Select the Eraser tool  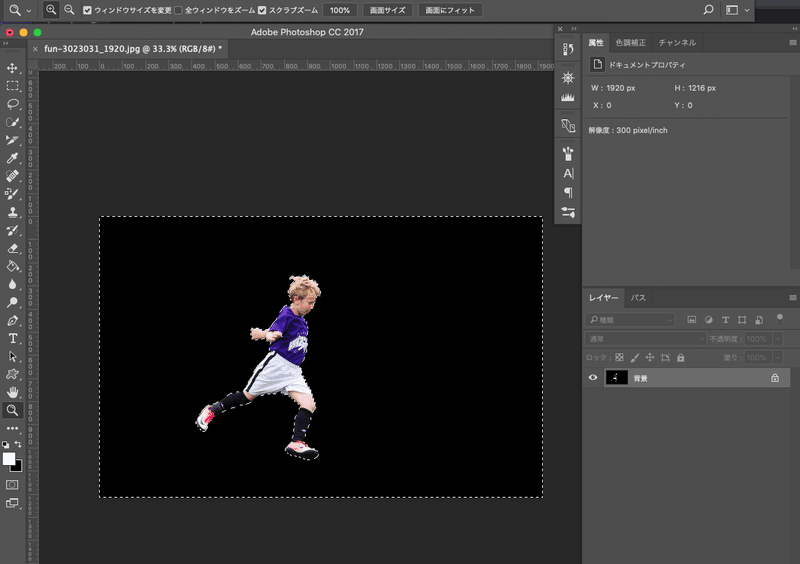coord(12,249)
